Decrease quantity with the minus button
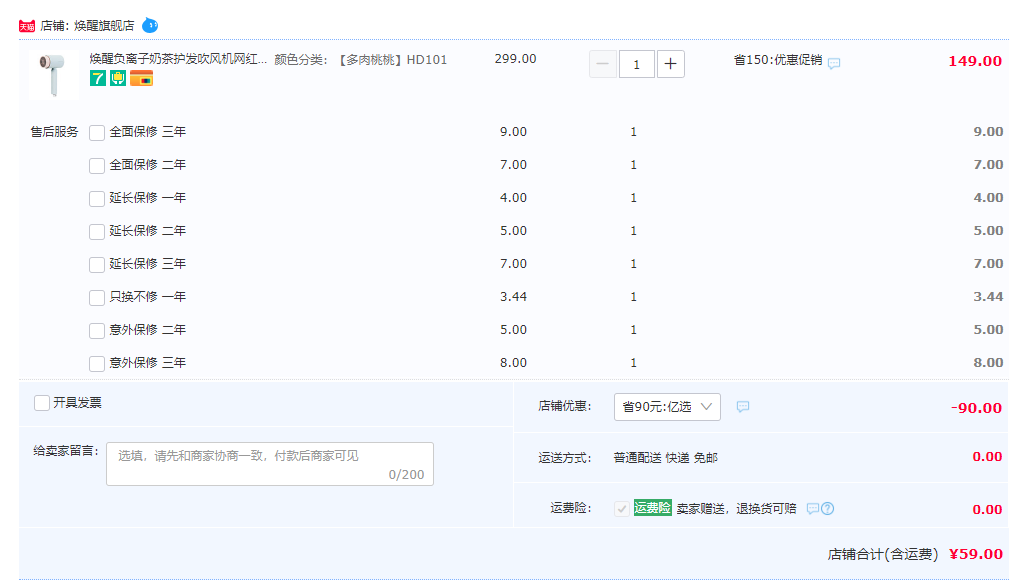 pyautogui.click(x=602, y=64)
